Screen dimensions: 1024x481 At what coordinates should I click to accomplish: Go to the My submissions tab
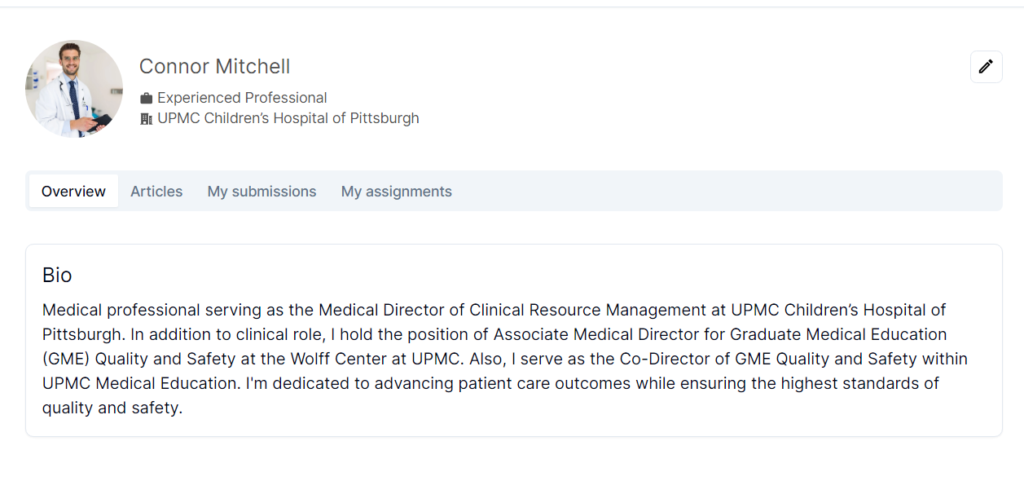tap(262, 191)
